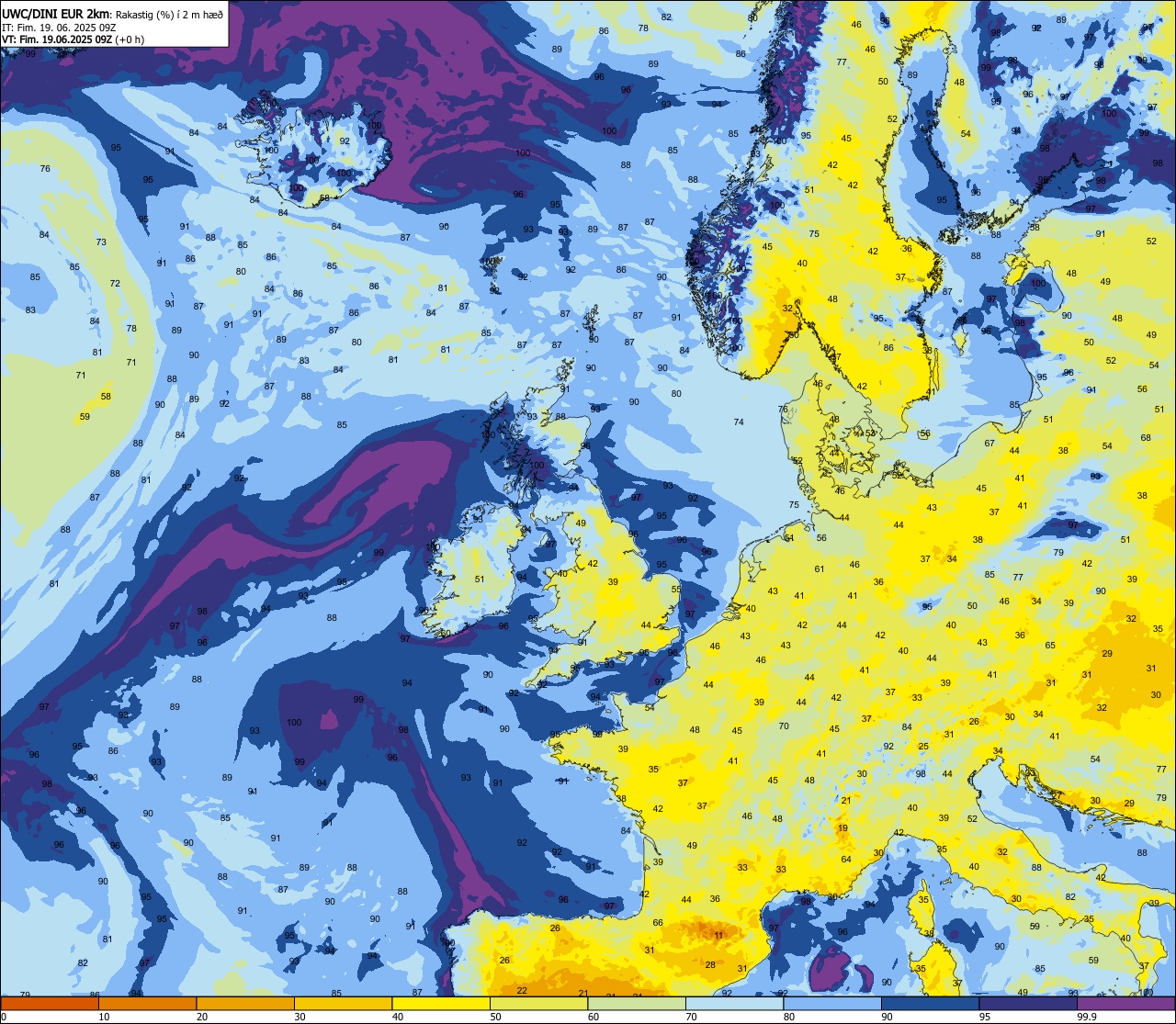Pick the bright yellow 40–50 legend swatch
1176x1024 pixels.
tap(441, 1003)
